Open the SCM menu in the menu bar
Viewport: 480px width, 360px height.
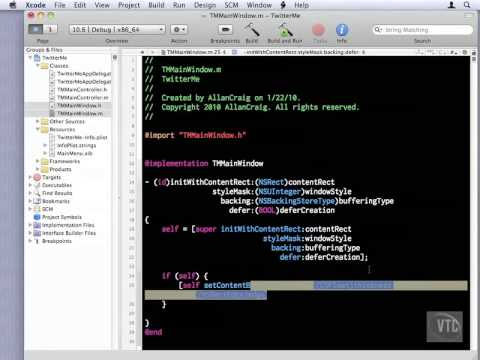231,5
